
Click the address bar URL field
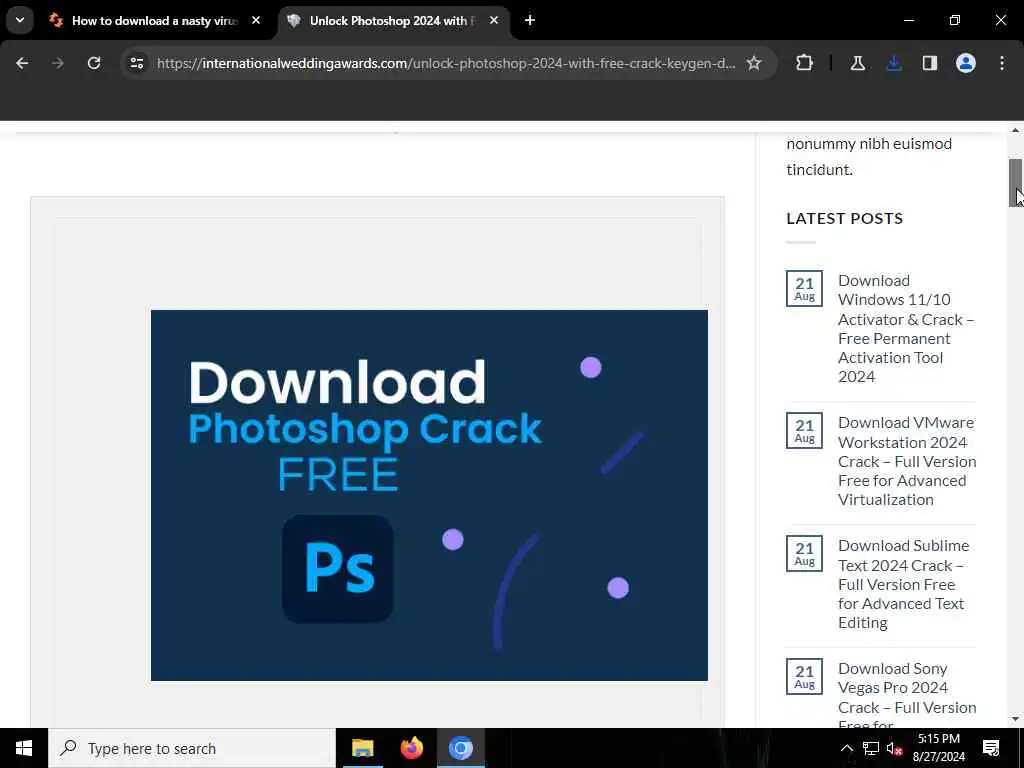click(446, 63)
